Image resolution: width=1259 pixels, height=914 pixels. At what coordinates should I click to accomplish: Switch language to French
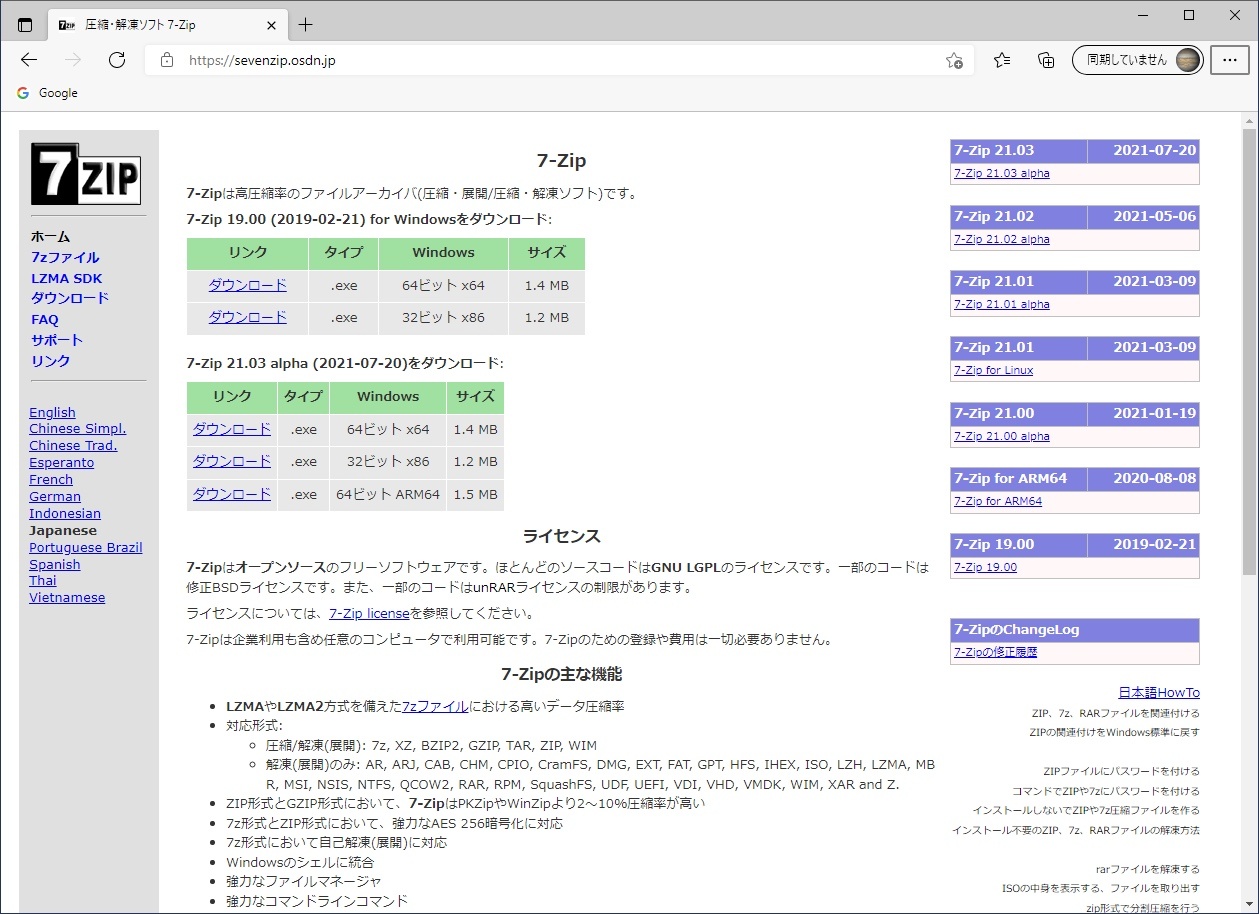coord(51,479)
